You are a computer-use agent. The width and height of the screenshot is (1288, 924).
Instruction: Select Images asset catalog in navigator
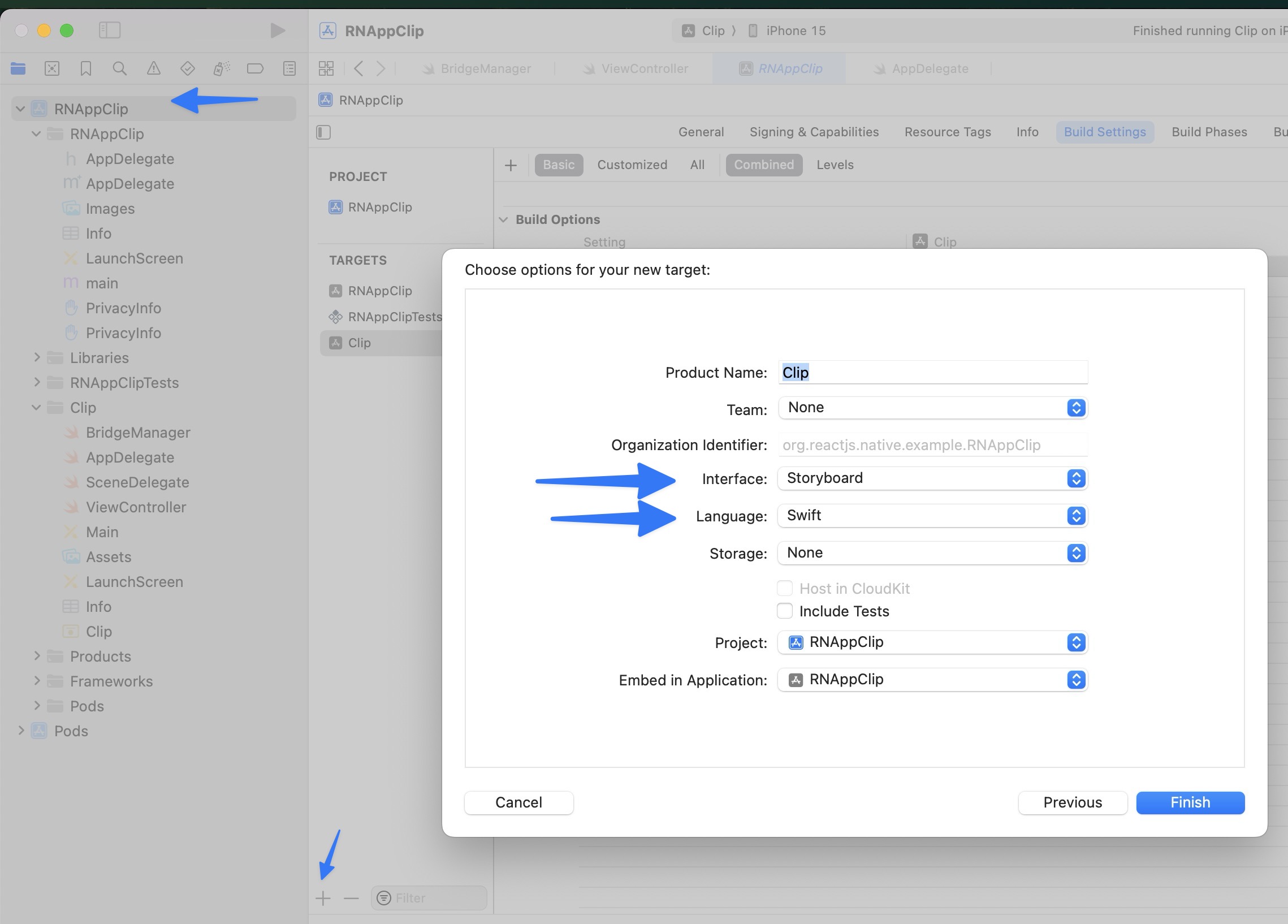coord(110,209)
